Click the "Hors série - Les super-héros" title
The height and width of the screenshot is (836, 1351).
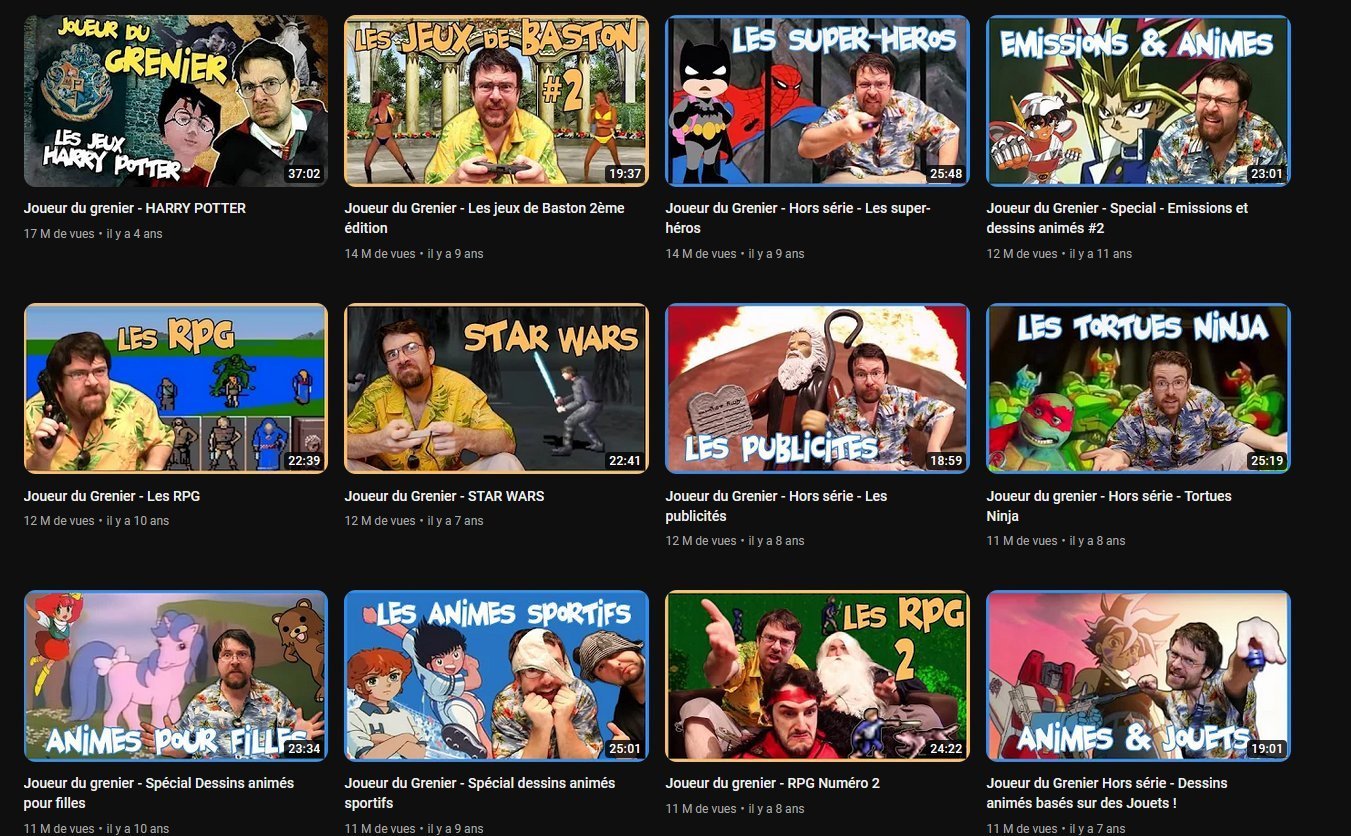coord(798,218)
